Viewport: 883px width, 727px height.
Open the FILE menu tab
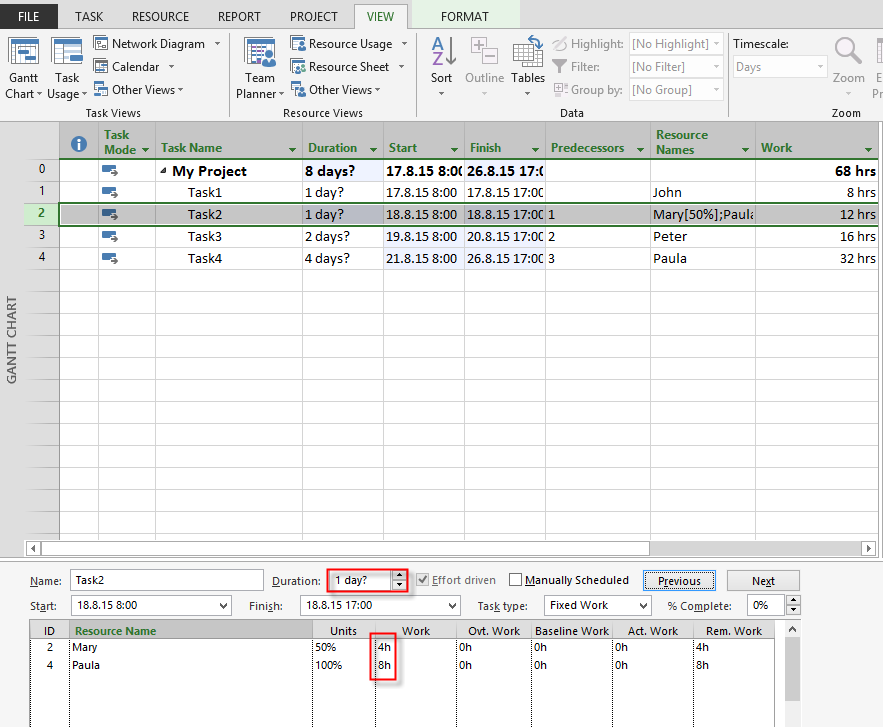[28, 16]
